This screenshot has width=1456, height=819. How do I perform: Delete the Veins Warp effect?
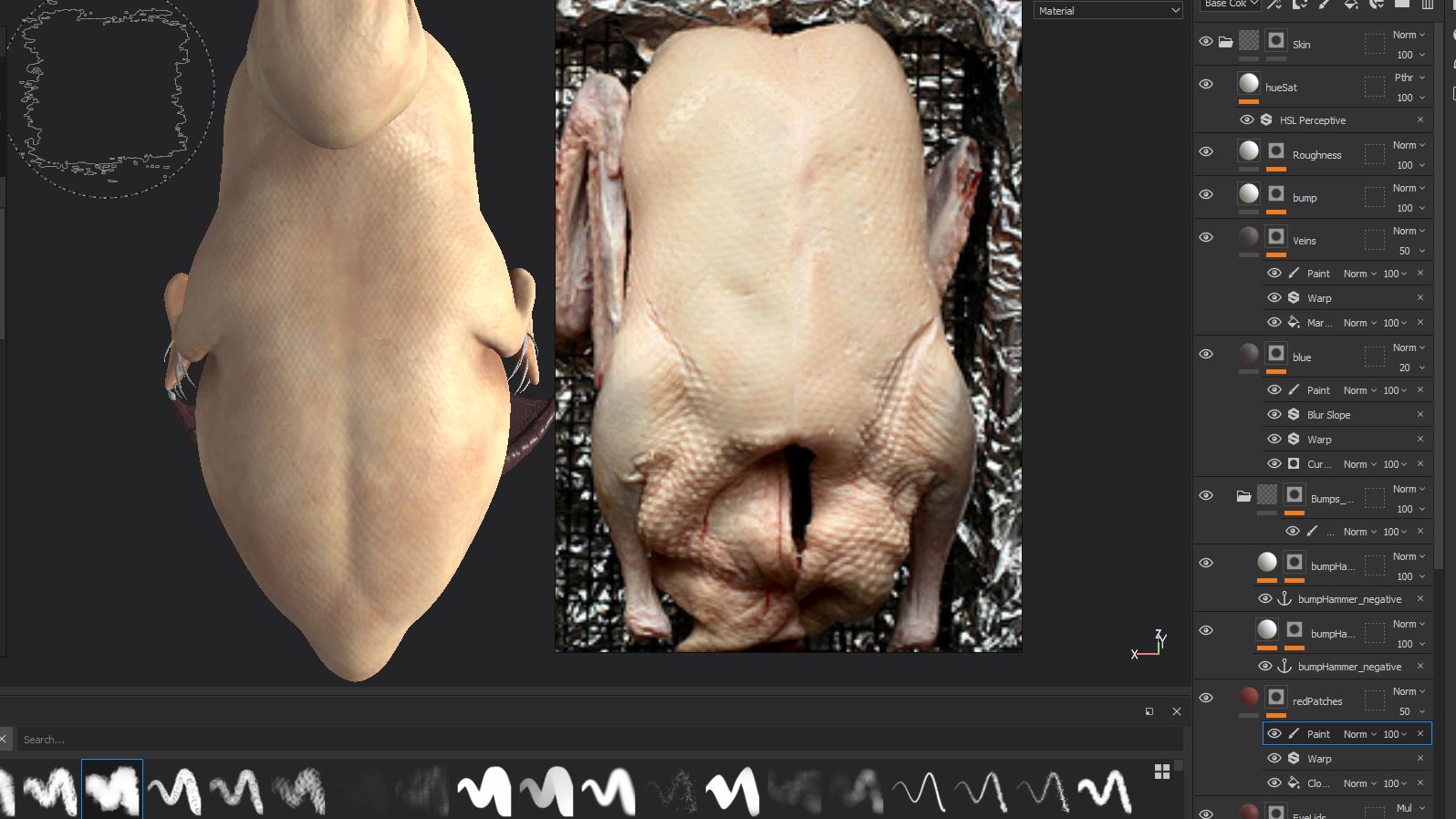point(1420,297)
